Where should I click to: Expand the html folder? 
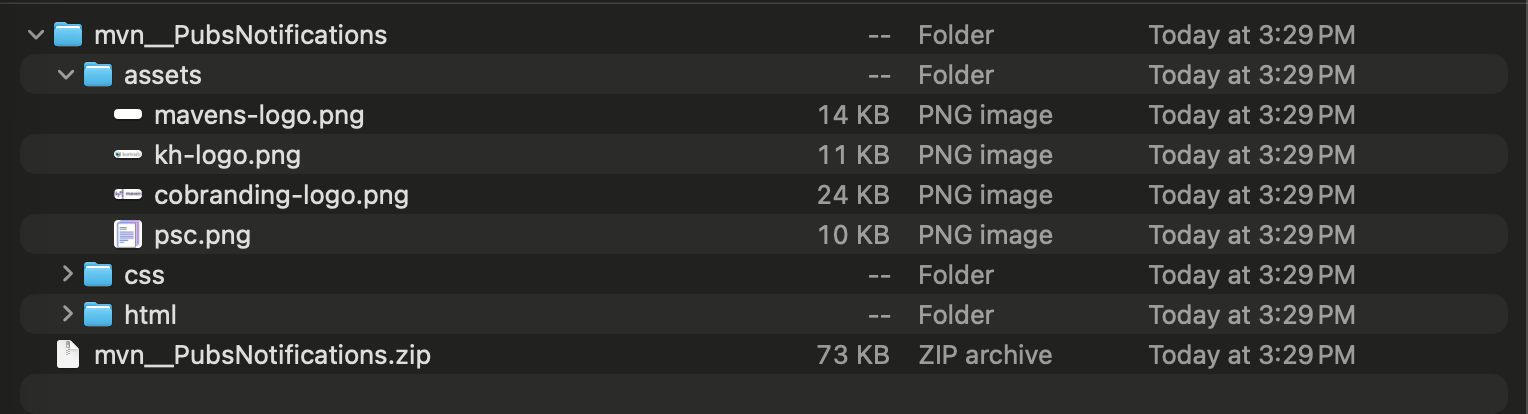pos(67,314)
